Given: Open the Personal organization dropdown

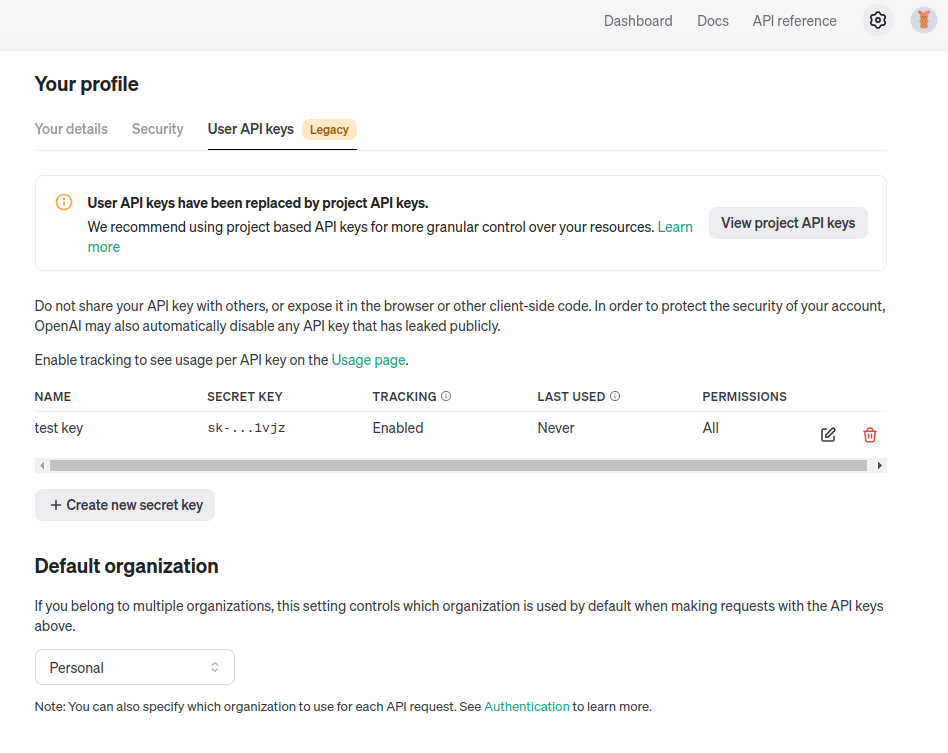Looking at the screenshot, I should click(135, 667).
